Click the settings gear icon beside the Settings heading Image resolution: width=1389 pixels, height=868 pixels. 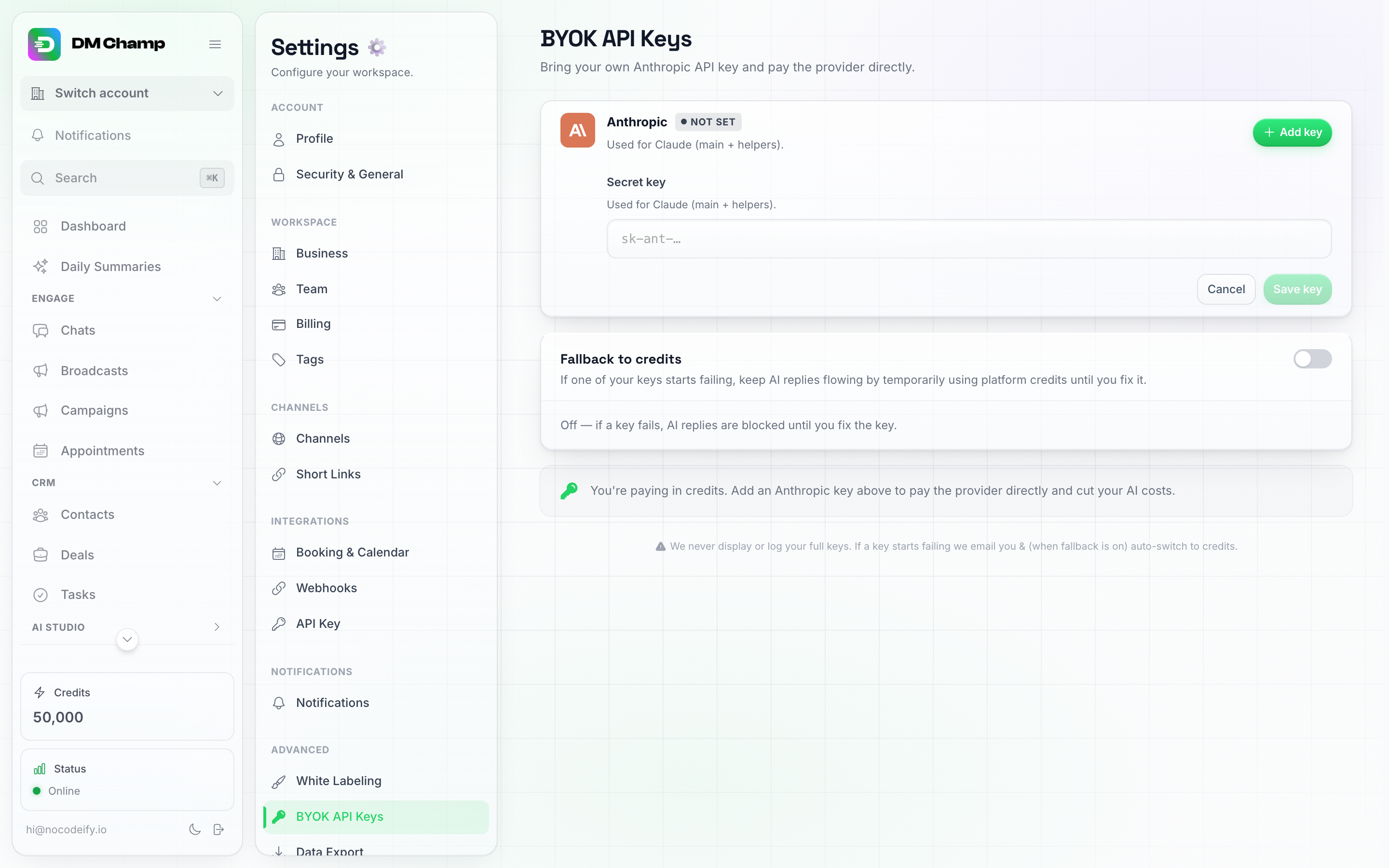[377, 47]
